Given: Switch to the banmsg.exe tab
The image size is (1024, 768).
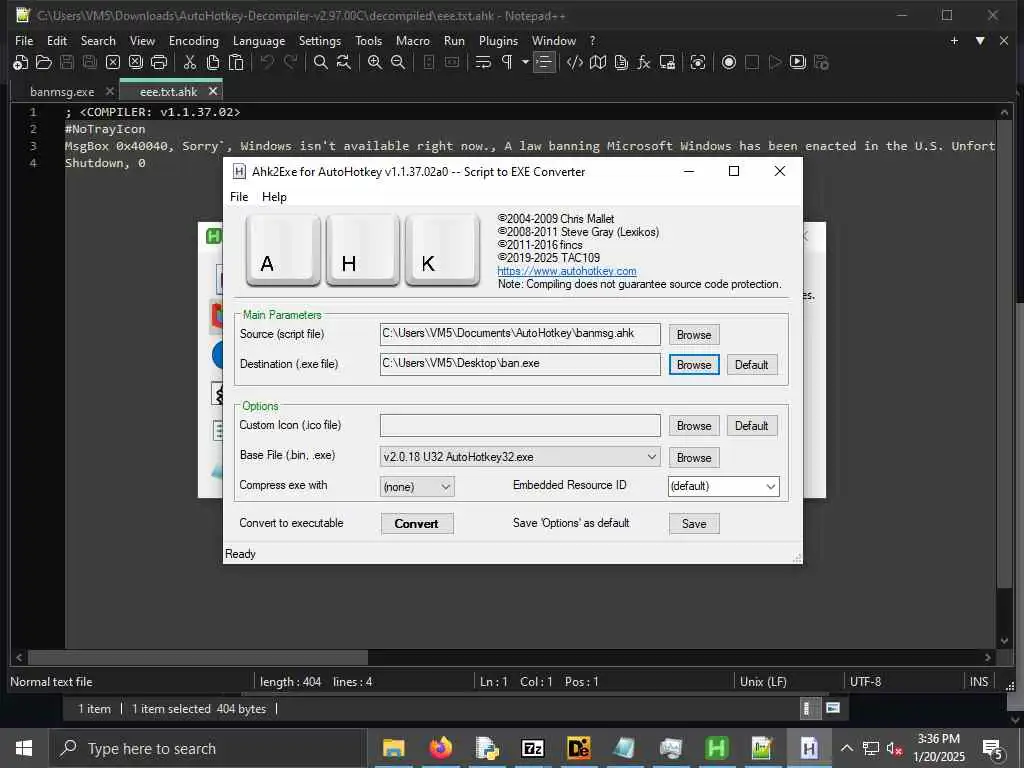Looking at the screenshot, I should 62,92.
